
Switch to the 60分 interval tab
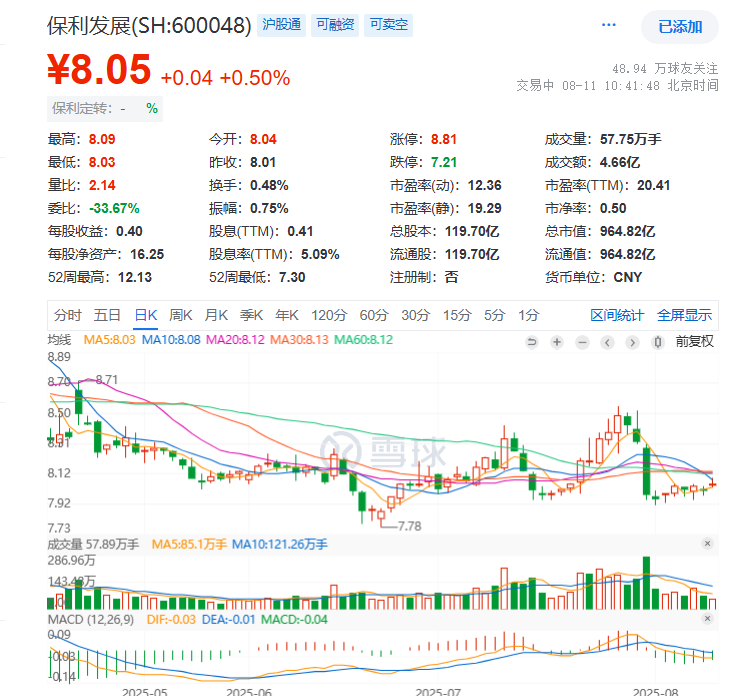[374, 315]
